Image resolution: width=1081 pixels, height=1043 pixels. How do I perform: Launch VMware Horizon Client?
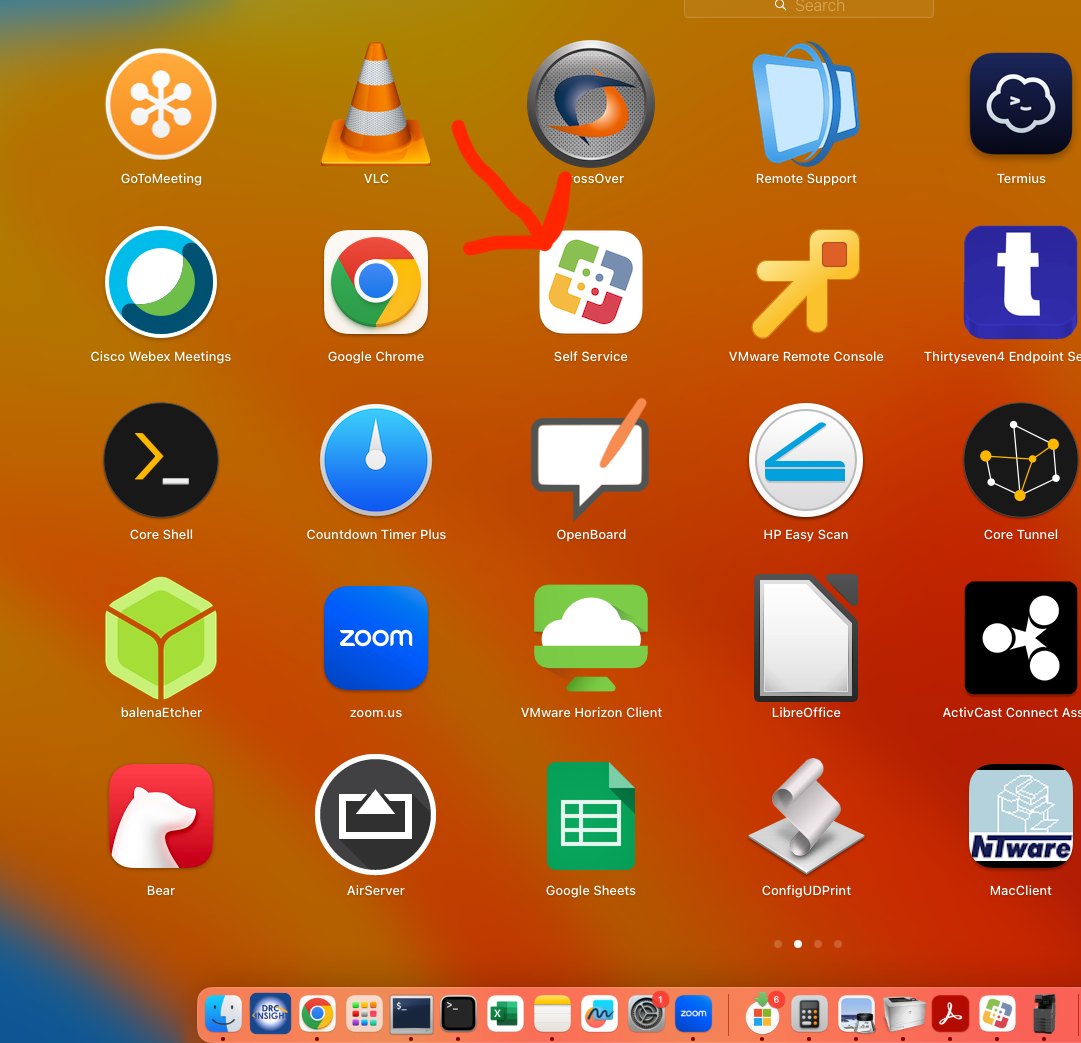pos(591,638)
